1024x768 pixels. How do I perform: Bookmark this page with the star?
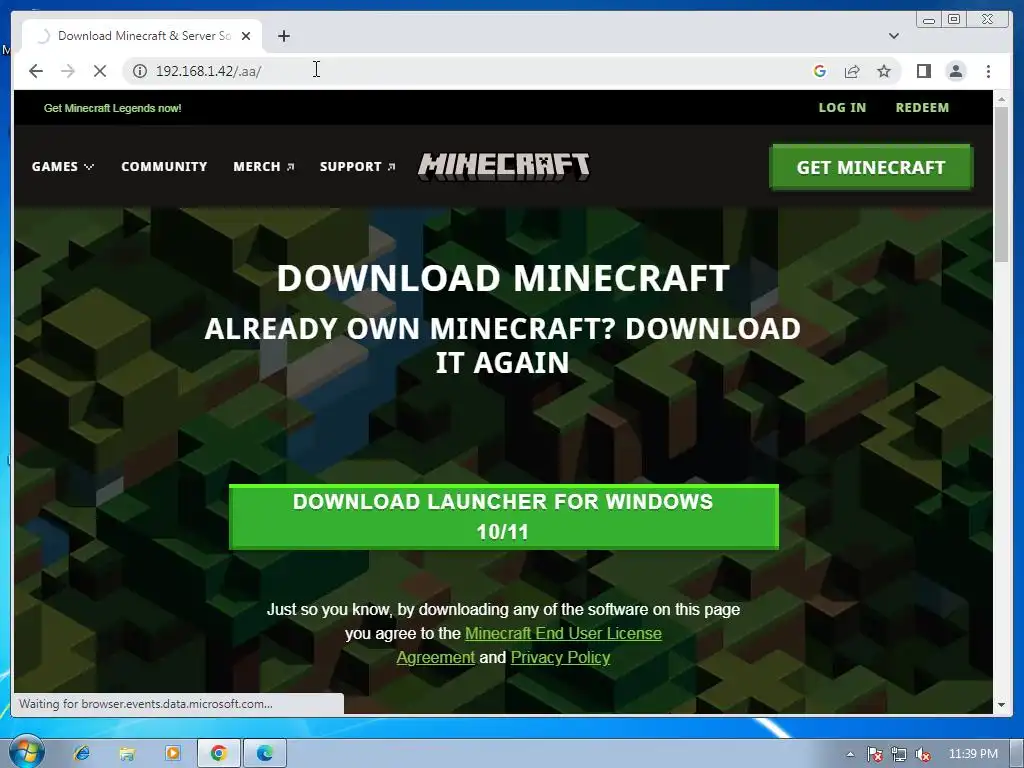click(884, 71)
